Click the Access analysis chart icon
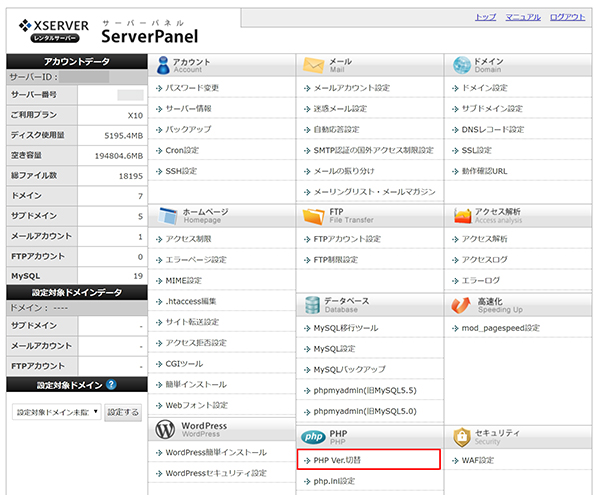 click(463, 216)
